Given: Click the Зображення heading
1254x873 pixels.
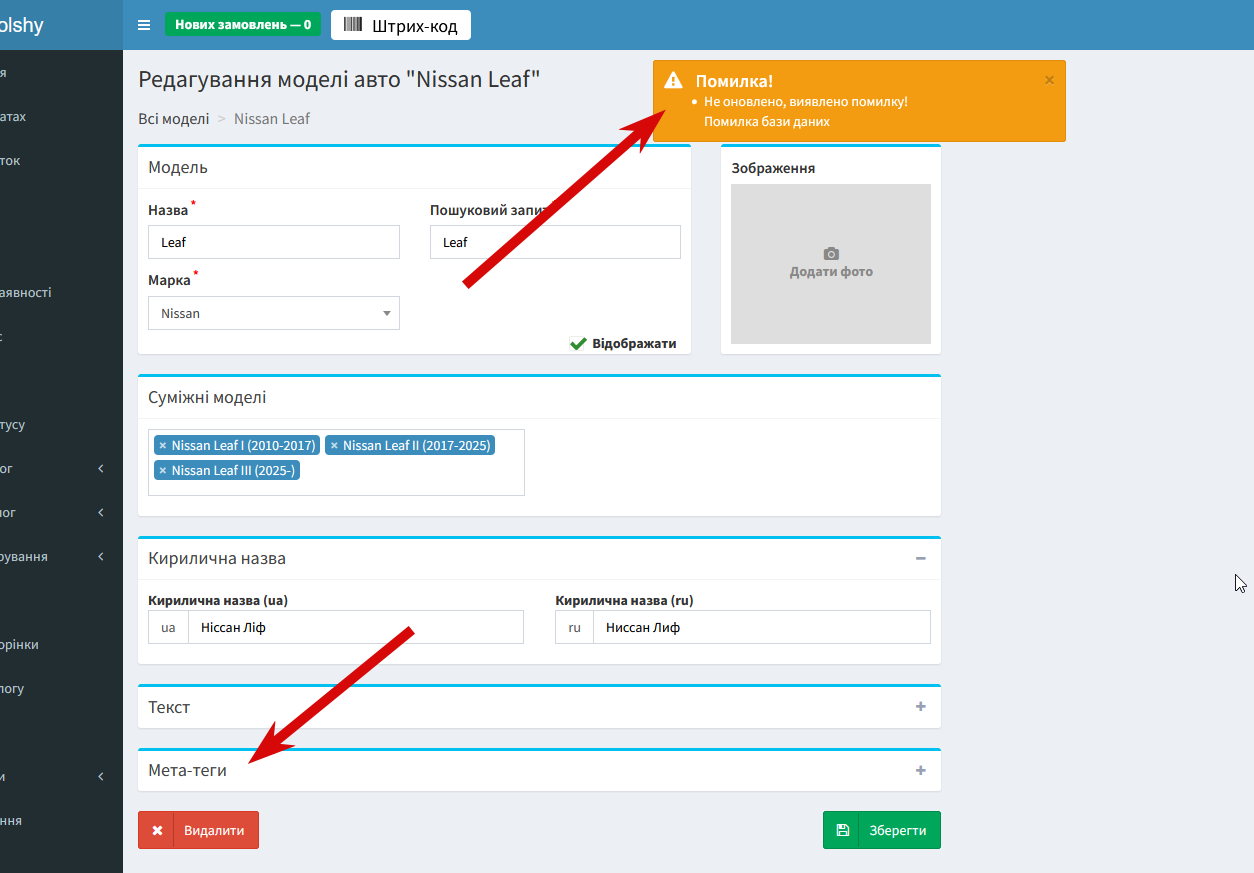Looking at the screenshot, I should [773, 168].
